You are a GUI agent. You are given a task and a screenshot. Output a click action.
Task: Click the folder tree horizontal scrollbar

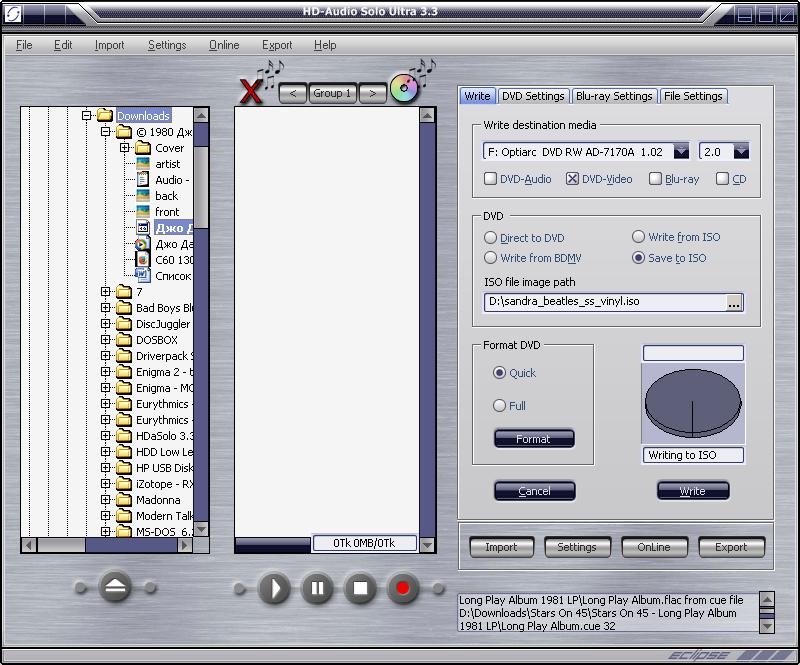(x=107, y=545)
